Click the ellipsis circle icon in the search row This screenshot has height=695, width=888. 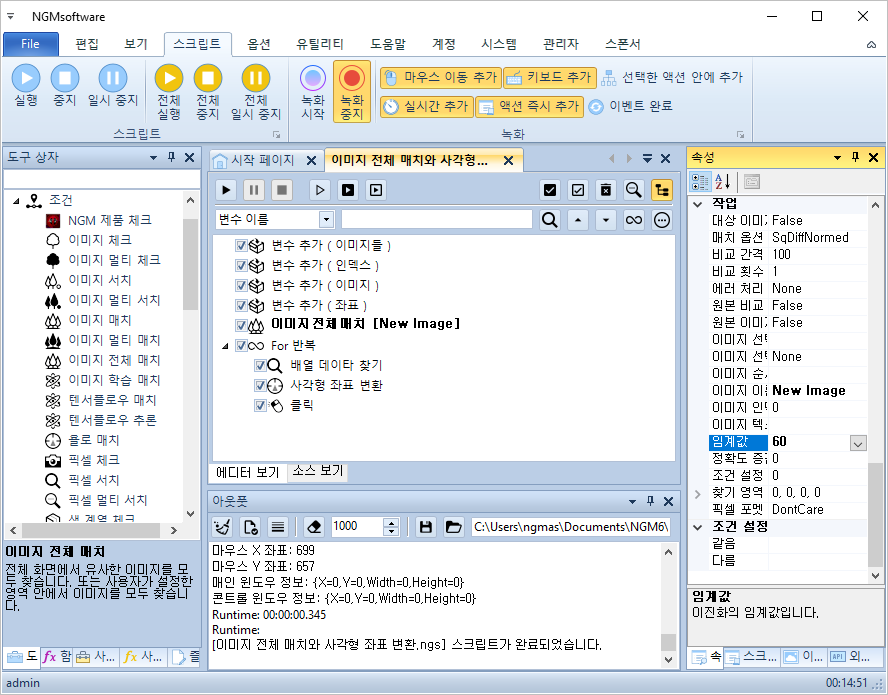pos(661,220)
